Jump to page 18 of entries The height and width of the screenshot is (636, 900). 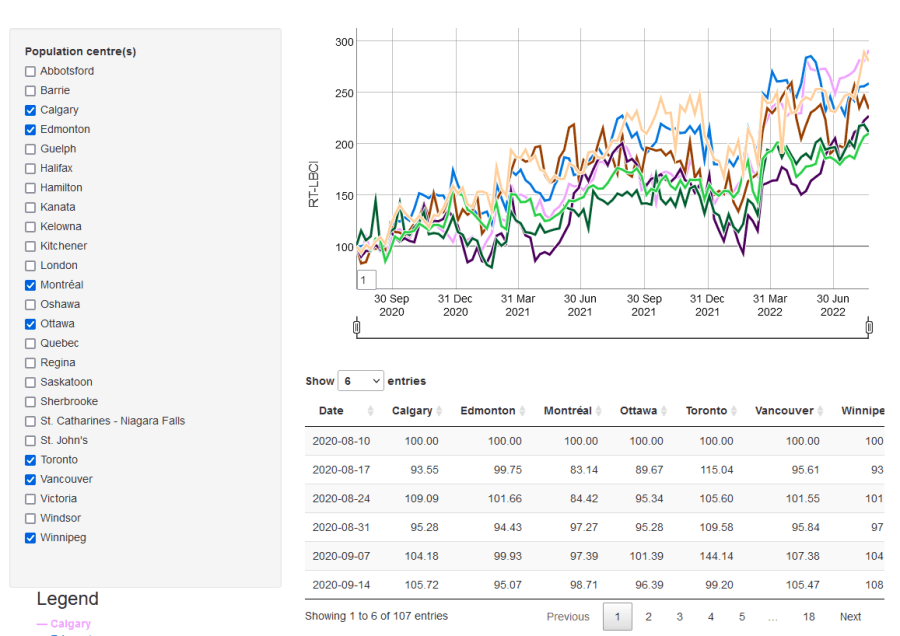(809, 617)
